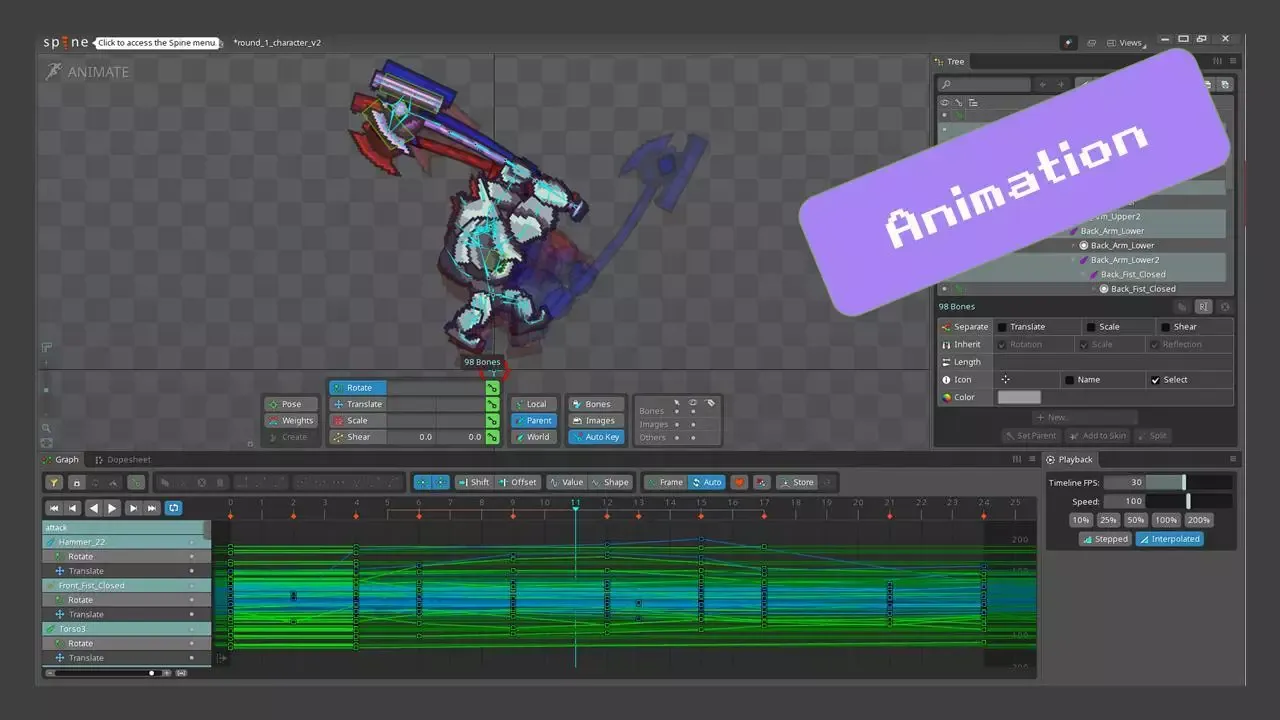Open the Spine logo menu
This screenshot has width=1280, height=720.
66,43
